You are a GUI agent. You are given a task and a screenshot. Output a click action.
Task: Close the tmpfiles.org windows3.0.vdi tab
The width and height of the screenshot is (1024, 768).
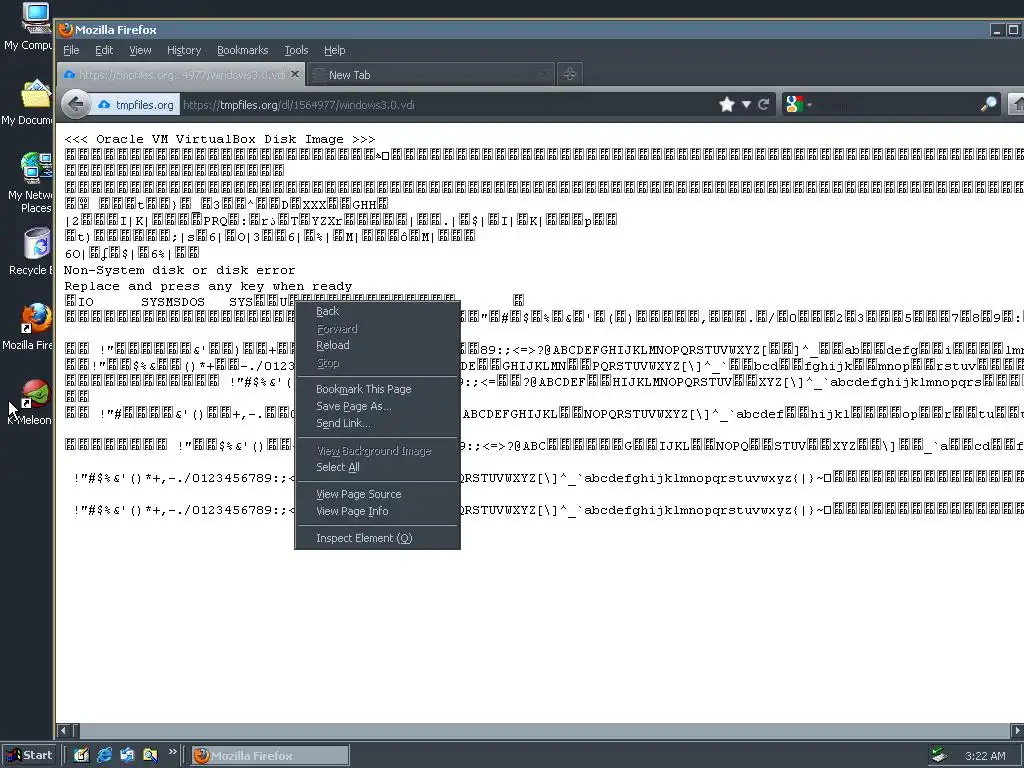[x=295, y=74]
